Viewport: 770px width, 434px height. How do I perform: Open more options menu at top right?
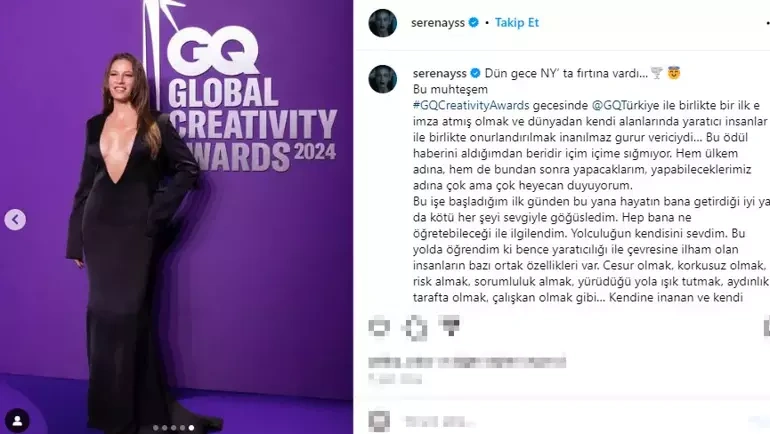tap(767, 23)
